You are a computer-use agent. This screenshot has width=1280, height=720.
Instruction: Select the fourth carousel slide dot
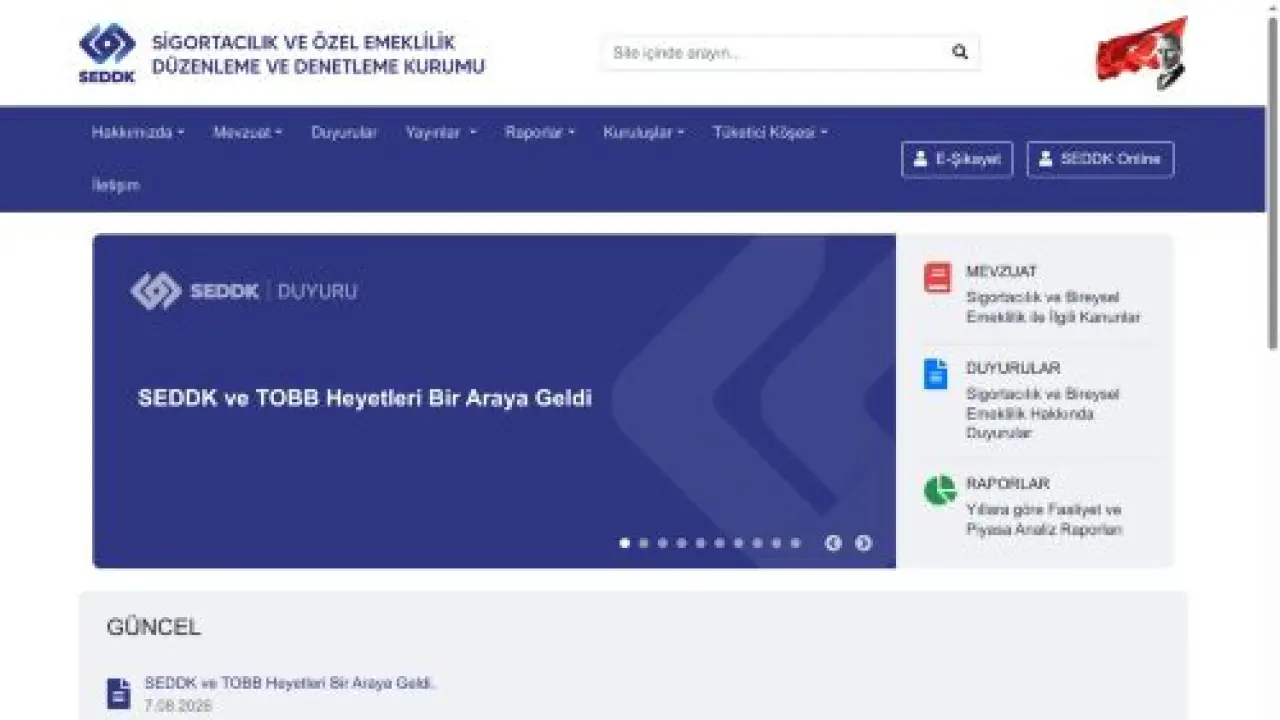(682, 543)
